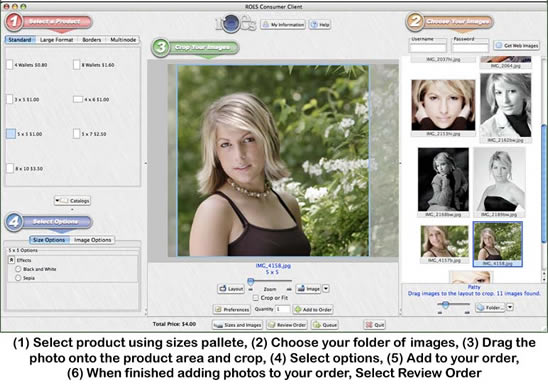This screenshot has width=548, height=388.
Task: Click the ROES logo globe
Action: [x=231, y=23]
